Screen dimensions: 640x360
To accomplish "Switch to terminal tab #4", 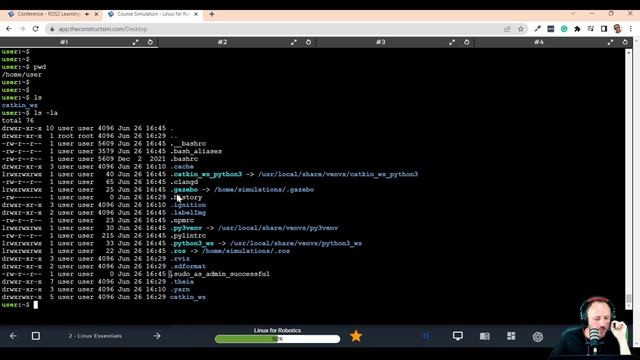I will click(x=539, y=42).
